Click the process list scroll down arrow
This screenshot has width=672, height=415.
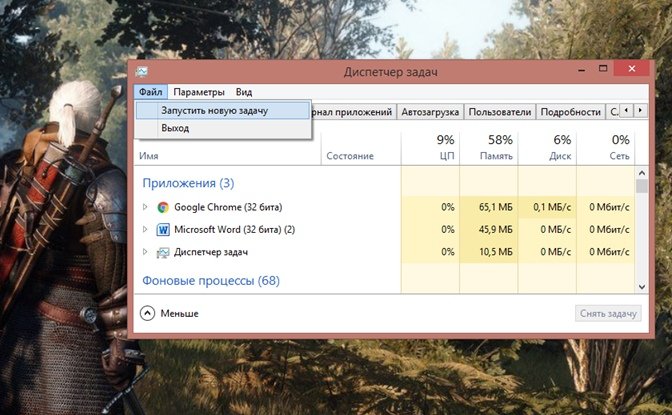point(642,287)
